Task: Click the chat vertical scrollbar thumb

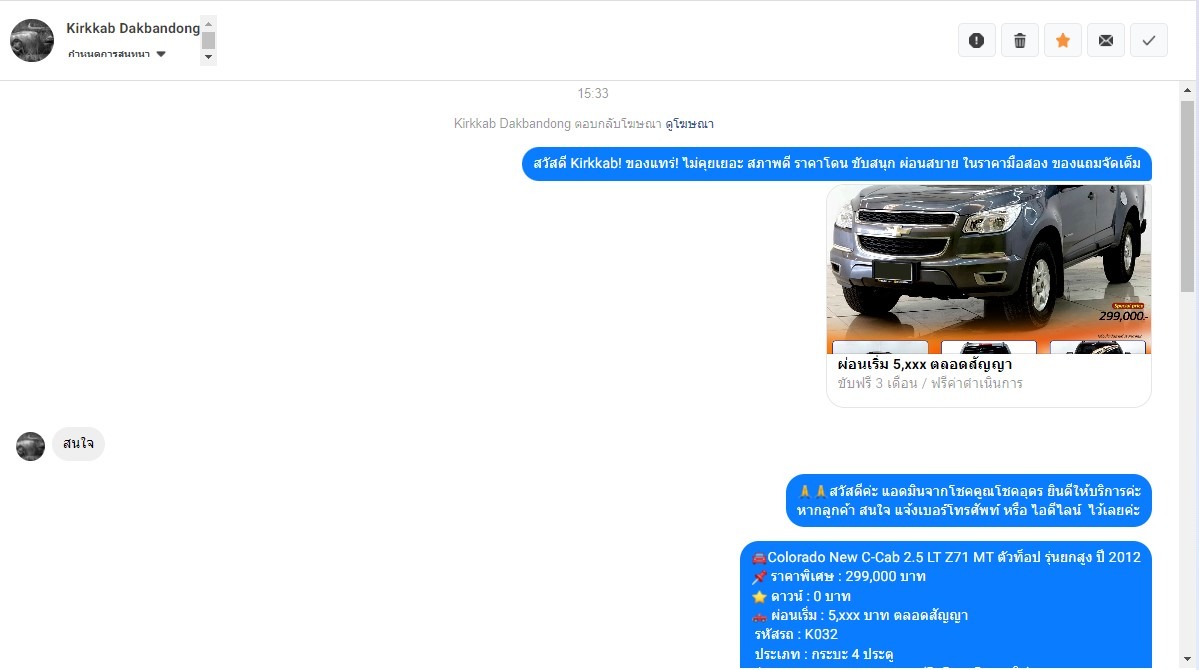Action: click(1187, 196)
